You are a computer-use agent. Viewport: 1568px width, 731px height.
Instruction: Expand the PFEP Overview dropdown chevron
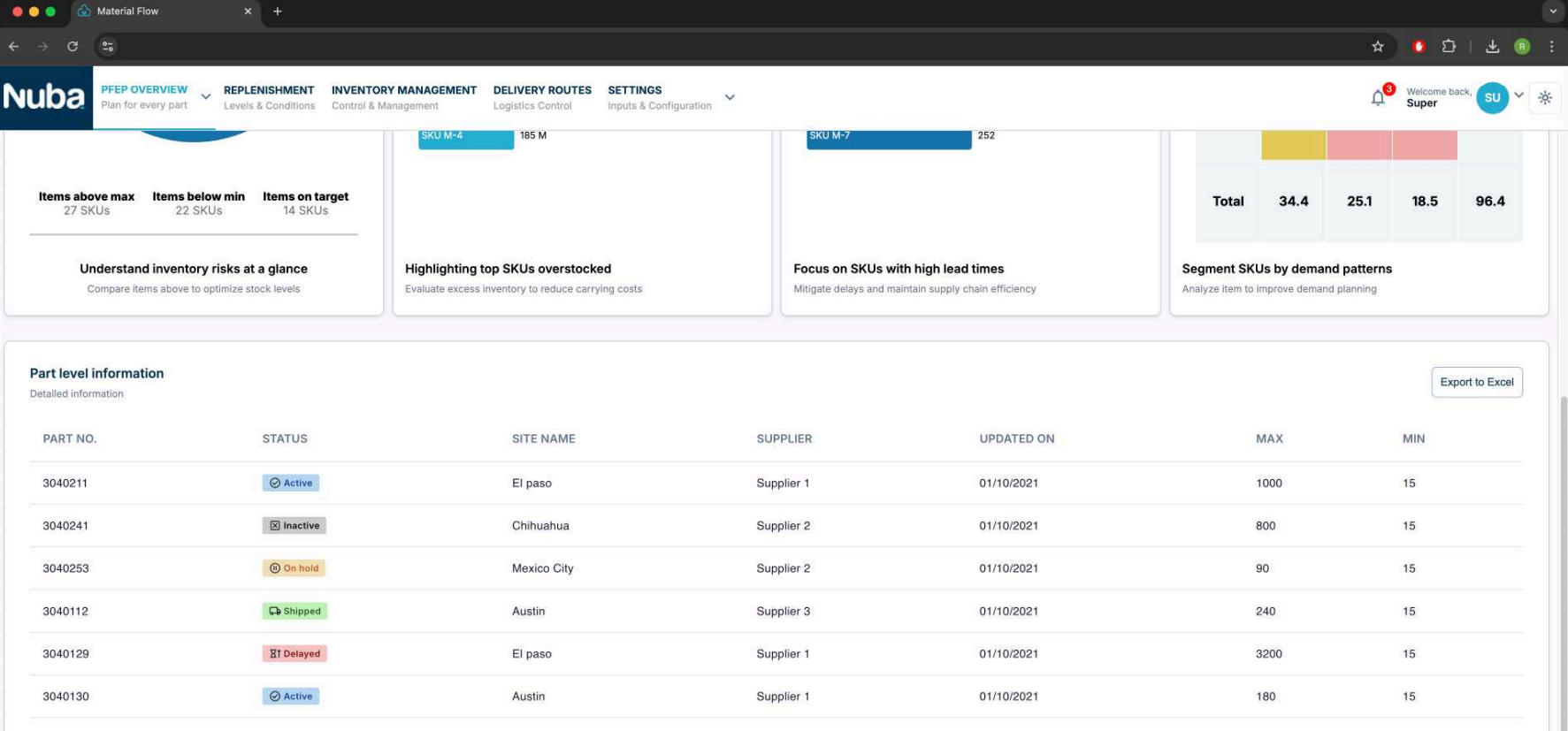coord(205,97)
